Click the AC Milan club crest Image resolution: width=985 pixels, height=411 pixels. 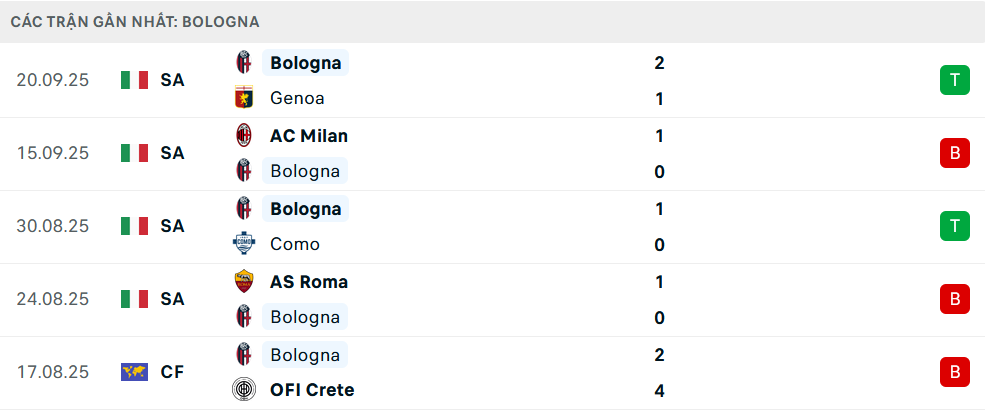click(243, 135)
